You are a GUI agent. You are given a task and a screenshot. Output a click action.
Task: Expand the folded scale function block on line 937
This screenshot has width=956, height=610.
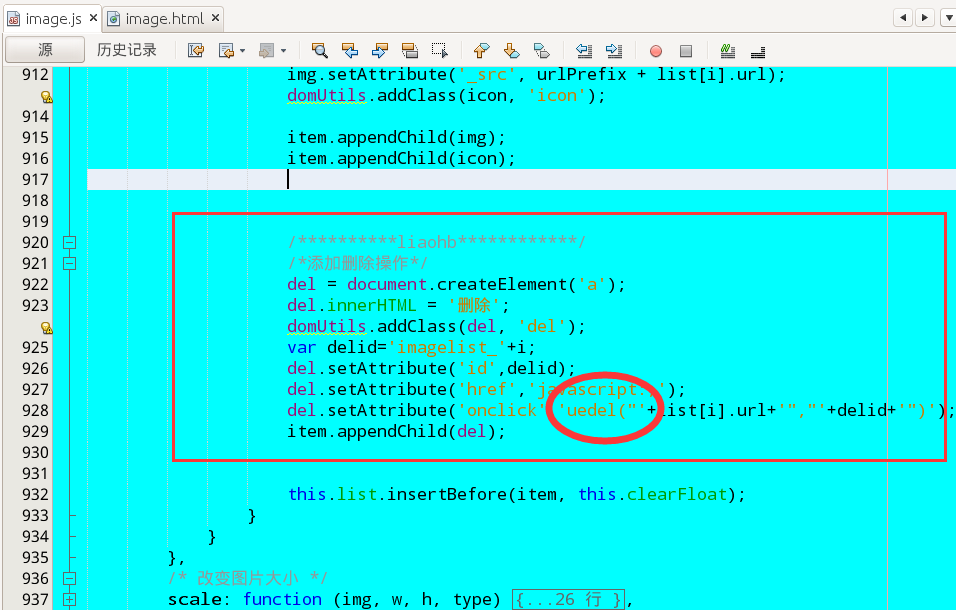tap(69, 600)
